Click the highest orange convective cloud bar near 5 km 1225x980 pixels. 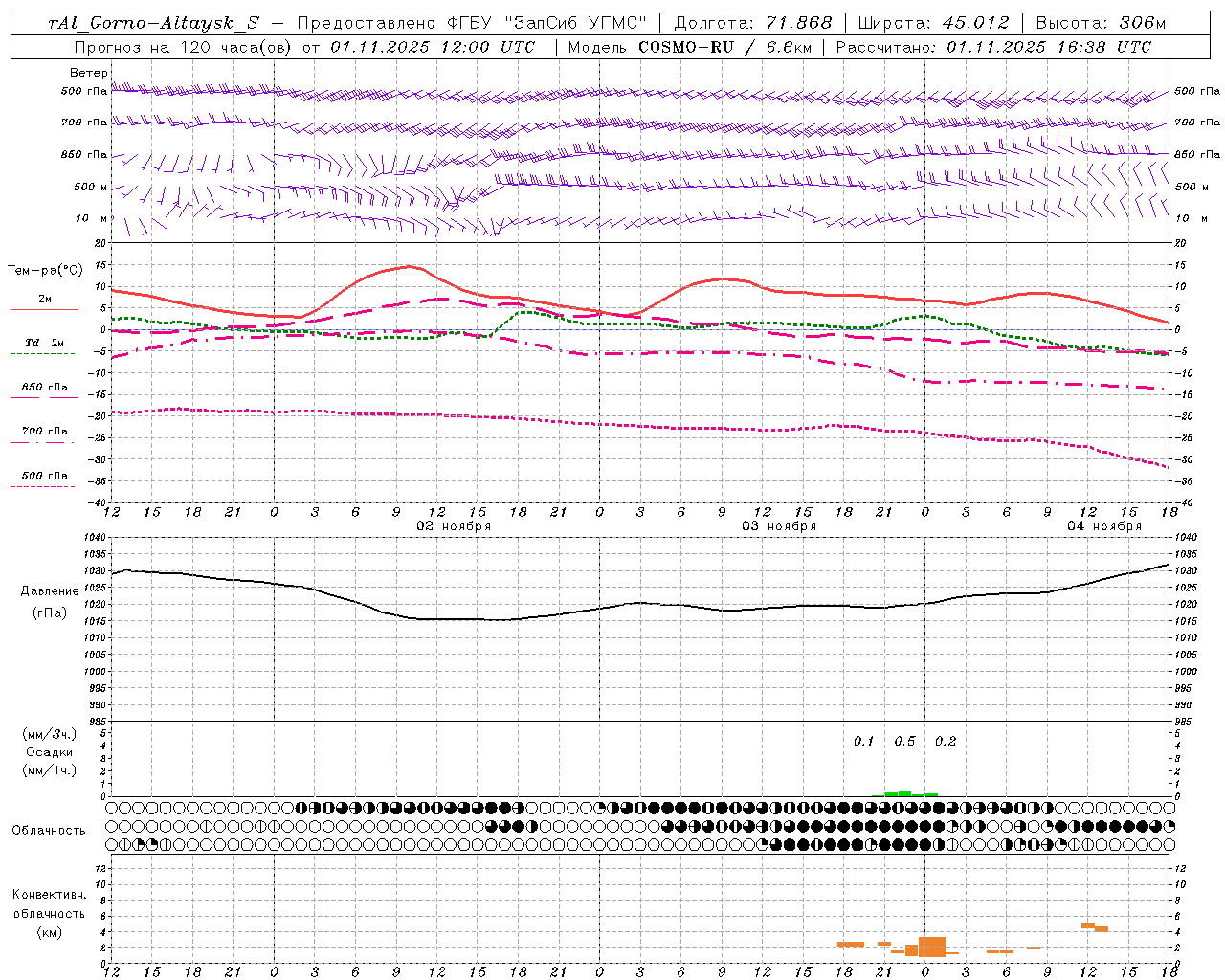point(1088,924)
